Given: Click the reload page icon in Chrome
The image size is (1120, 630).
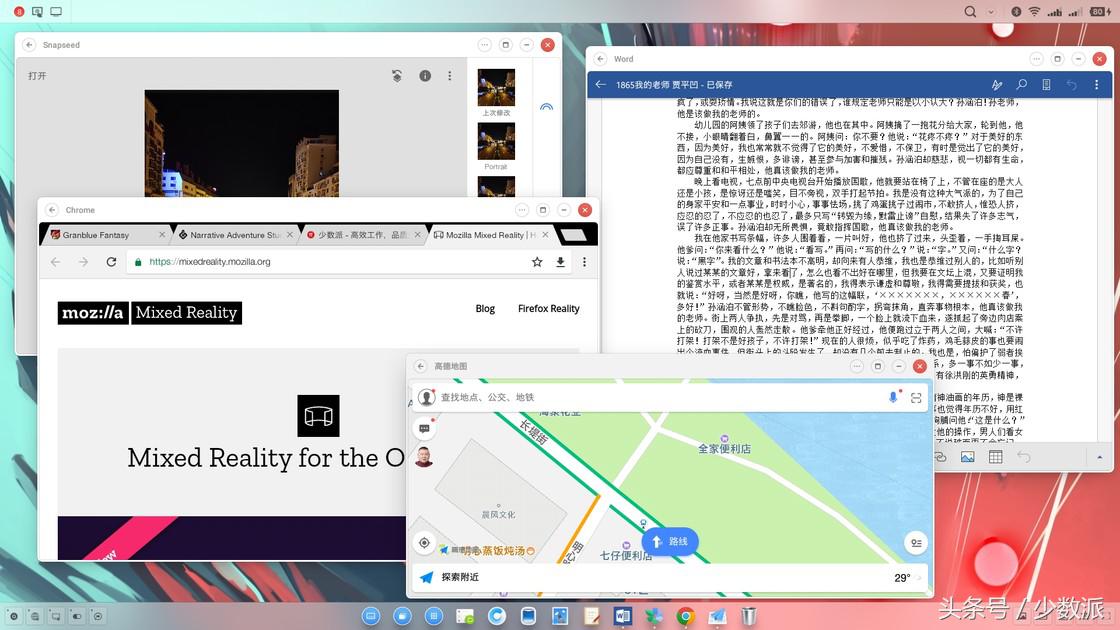Looking at the screenshot, I should [x=111, y=261].
